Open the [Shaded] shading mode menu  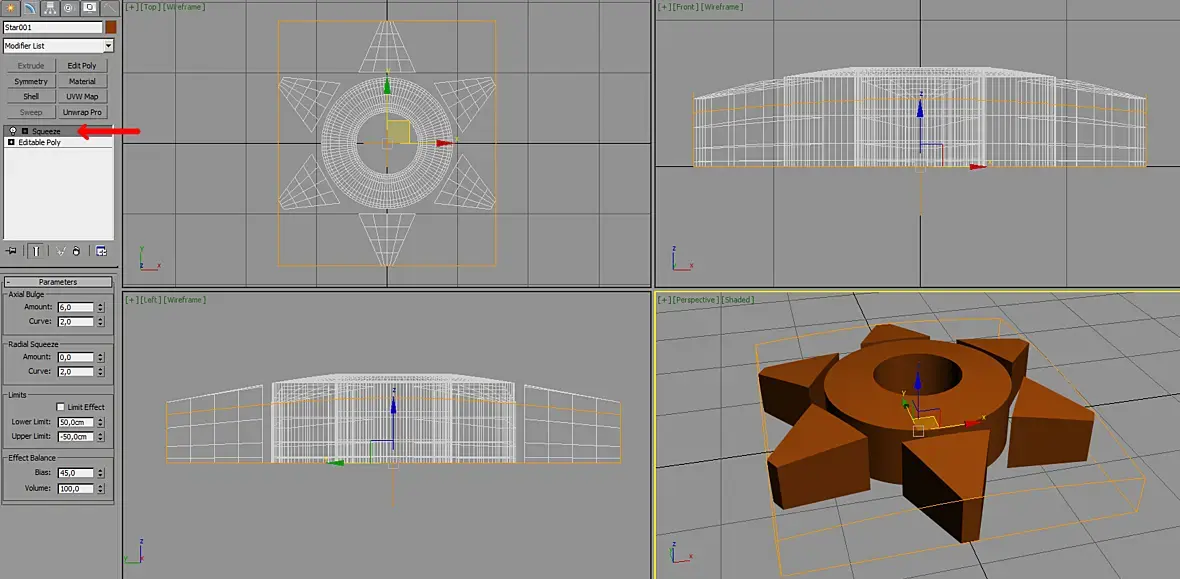coord(738,300)
